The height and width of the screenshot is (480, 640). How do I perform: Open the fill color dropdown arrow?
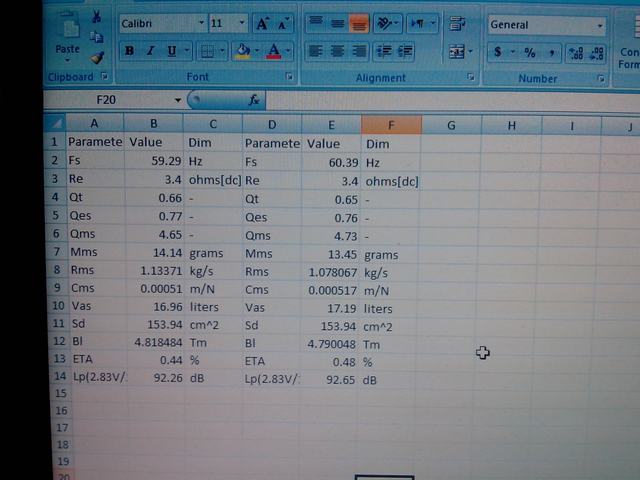(x=257, y=51)
